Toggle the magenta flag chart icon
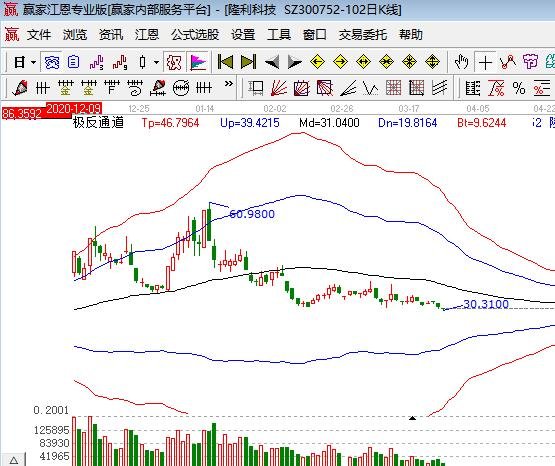 198,63
